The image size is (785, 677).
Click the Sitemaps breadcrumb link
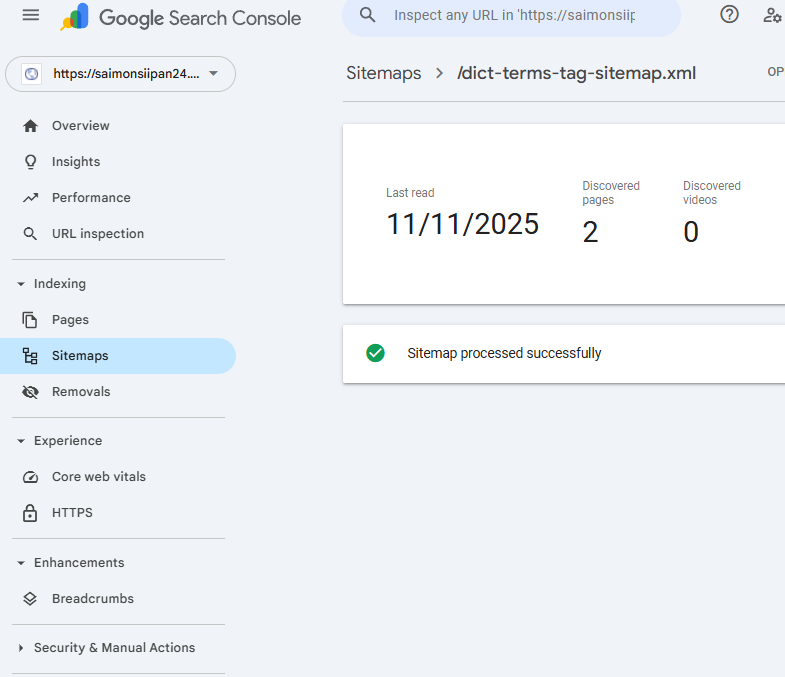[383, 73]
